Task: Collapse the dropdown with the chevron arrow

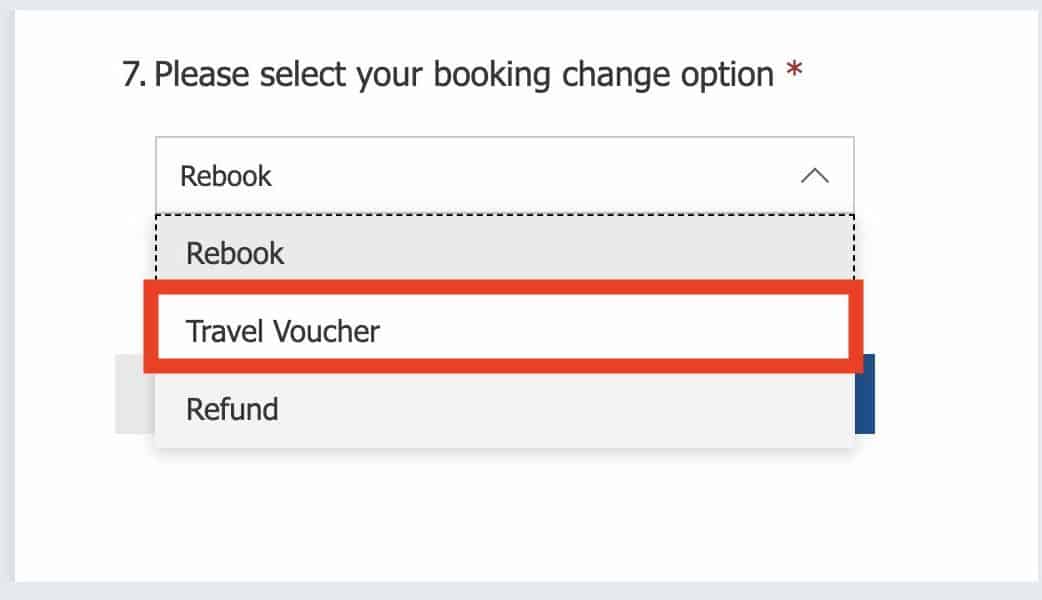Action: click(x=815, y=176)
